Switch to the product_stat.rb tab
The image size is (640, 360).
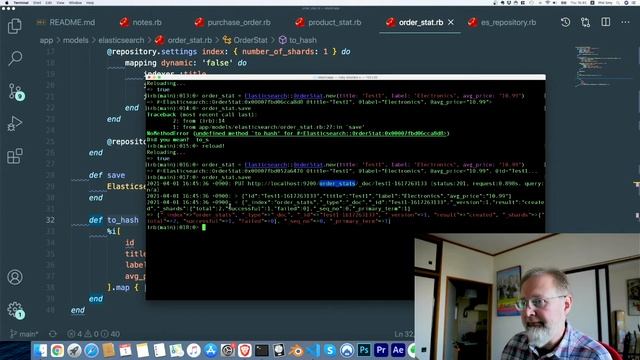coord(329,22)
